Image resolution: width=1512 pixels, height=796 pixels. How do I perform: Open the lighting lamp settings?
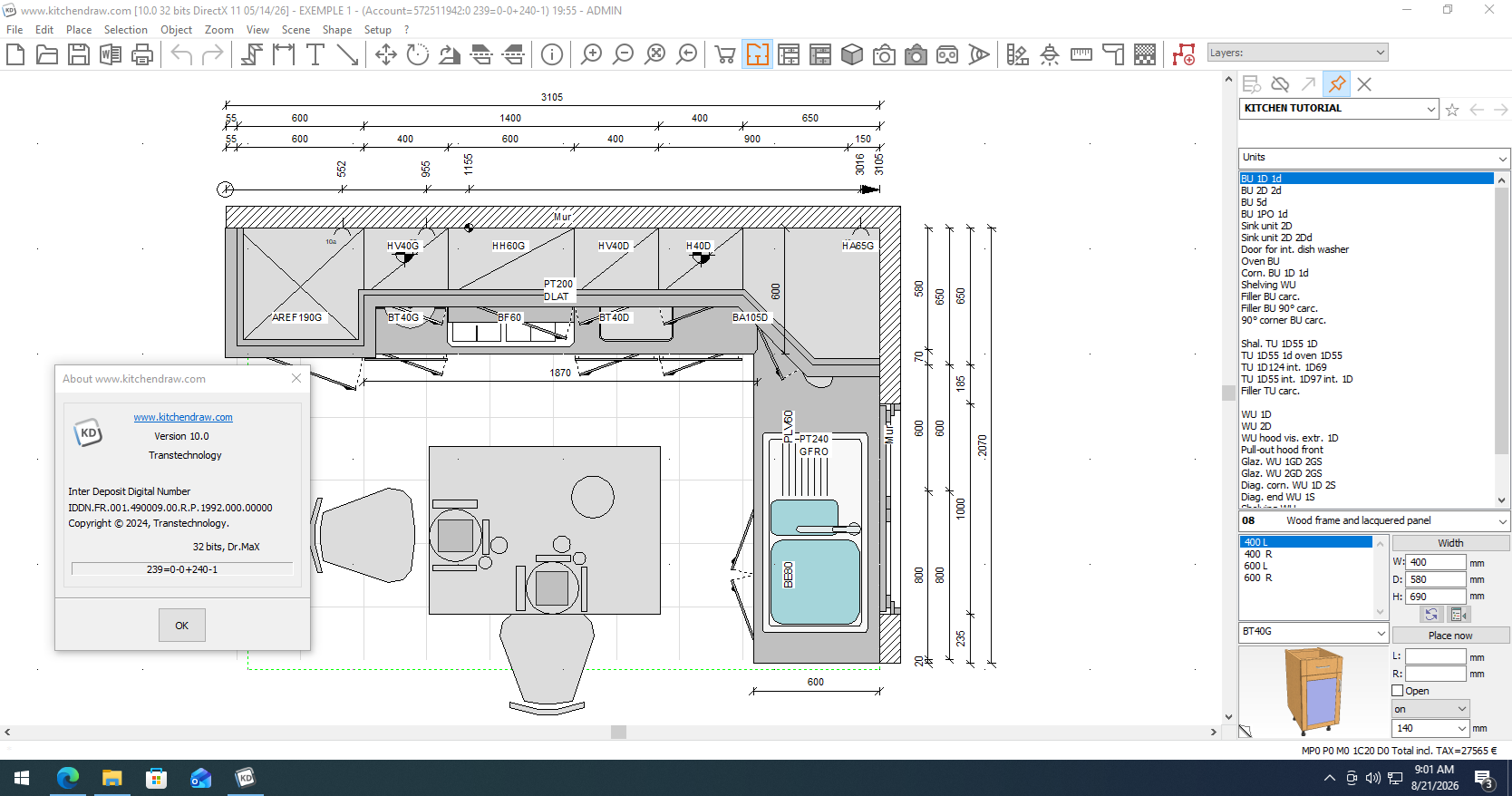(1050, 54)
